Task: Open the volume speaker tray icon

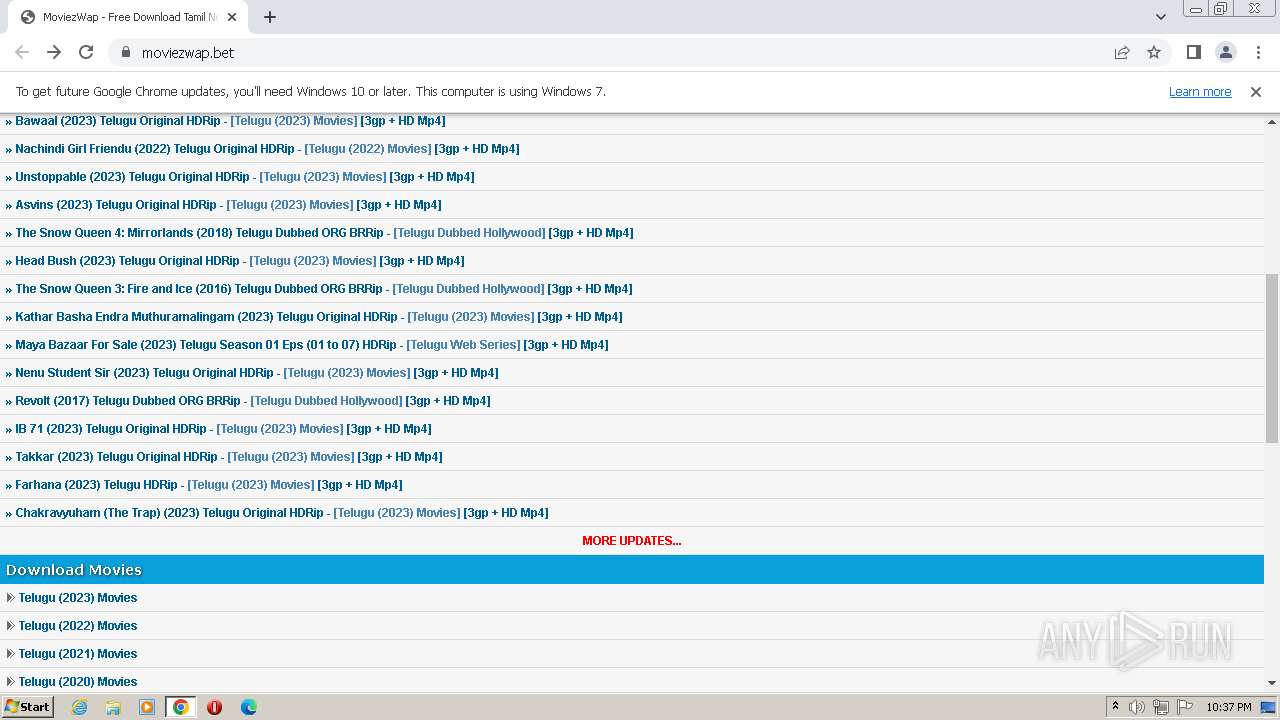Action: (1137, 707)
